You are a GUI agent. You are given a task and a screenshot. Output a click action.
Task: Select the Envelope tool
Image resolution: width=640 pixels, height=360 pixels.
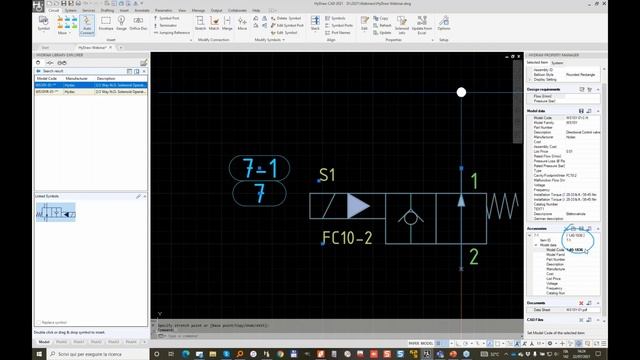click(106, 23)
